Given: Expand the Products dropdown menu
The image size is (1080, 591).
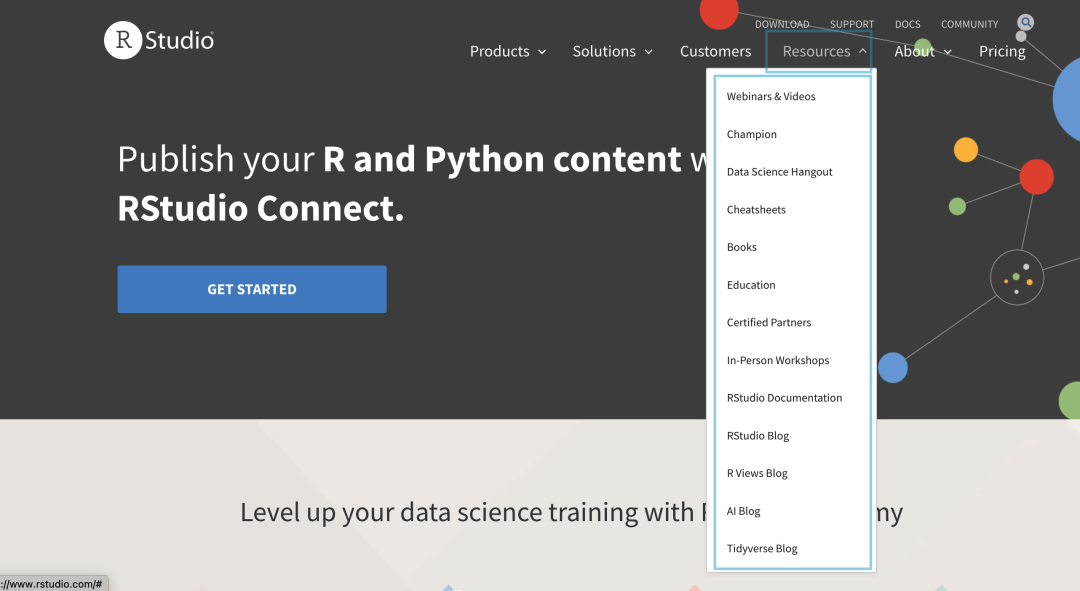Looking at the screenshot, I should point(508,51).
